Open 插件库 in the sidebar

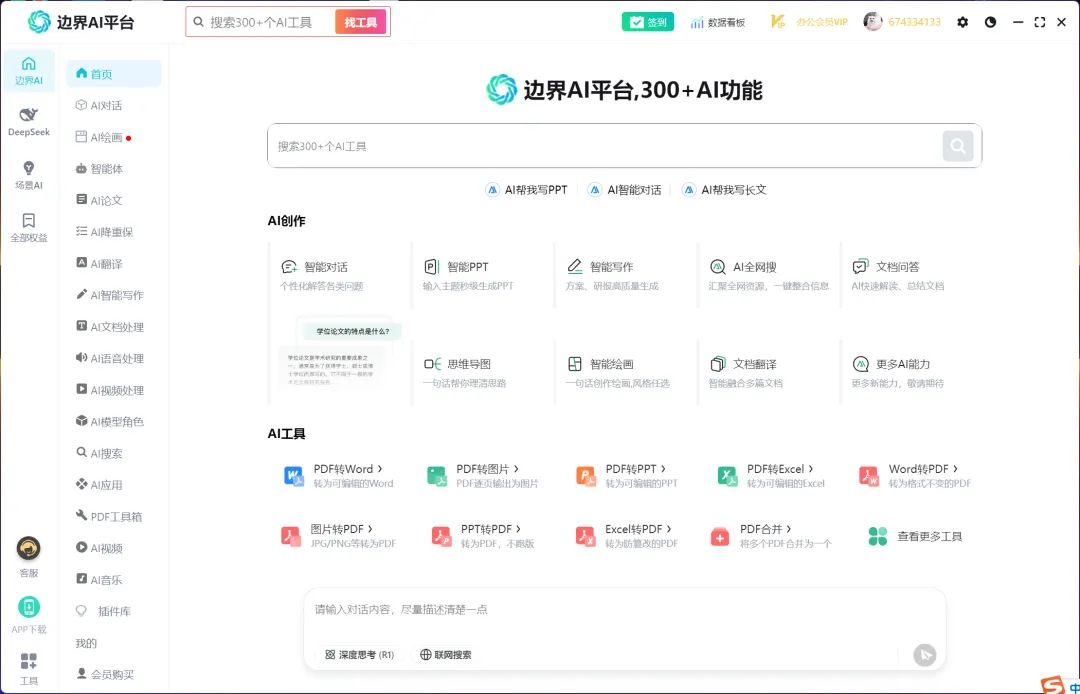click(114, 611)
